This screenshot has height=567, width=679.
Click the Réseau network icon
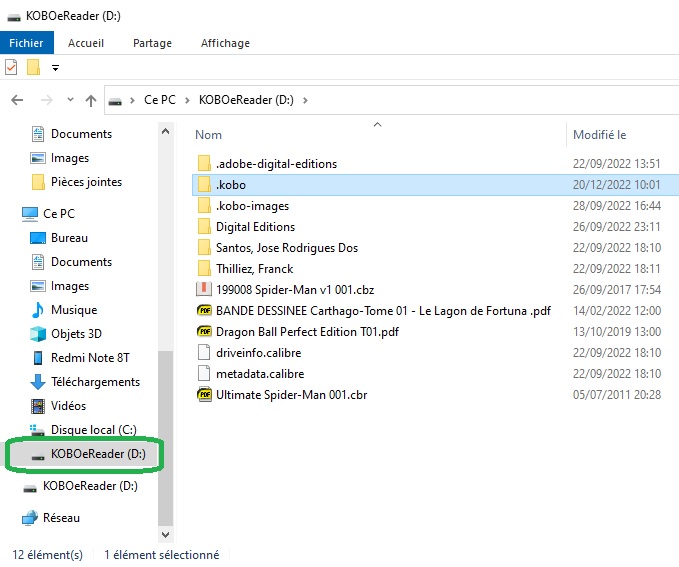30,518
